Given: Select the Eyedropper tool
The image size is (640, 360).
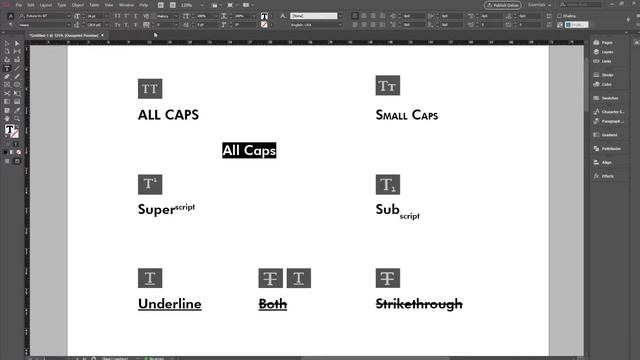Looking at the screenshot, I should (x=17, y=110).
